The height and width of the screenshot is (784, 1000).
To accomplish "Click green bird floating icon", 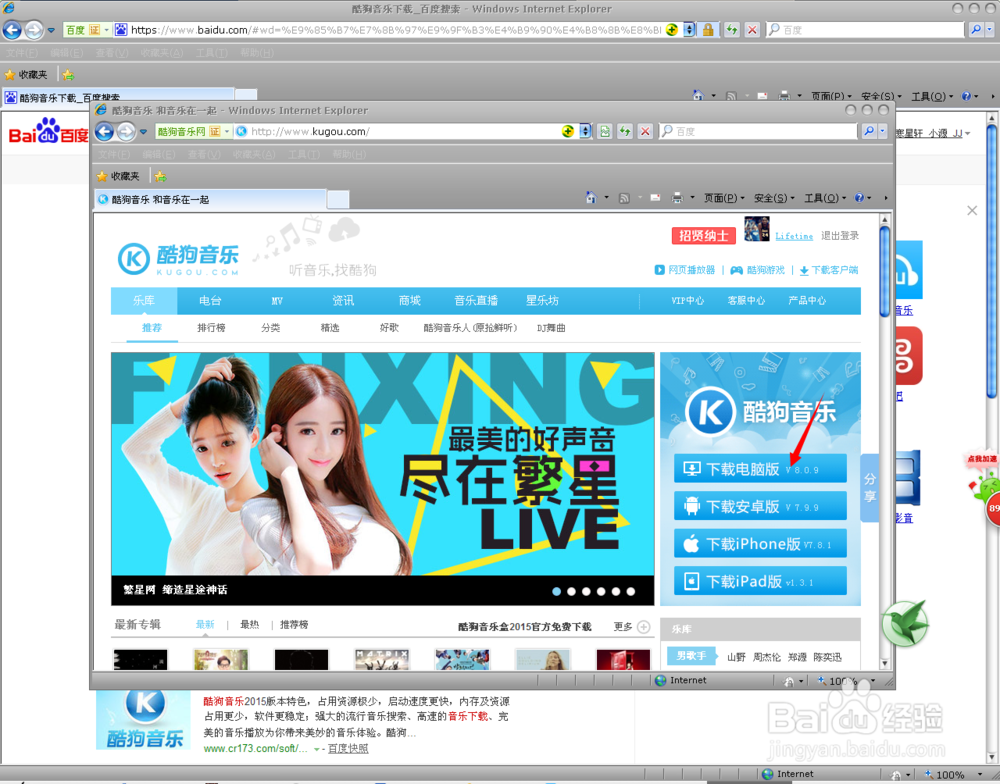I will [905, 623].
